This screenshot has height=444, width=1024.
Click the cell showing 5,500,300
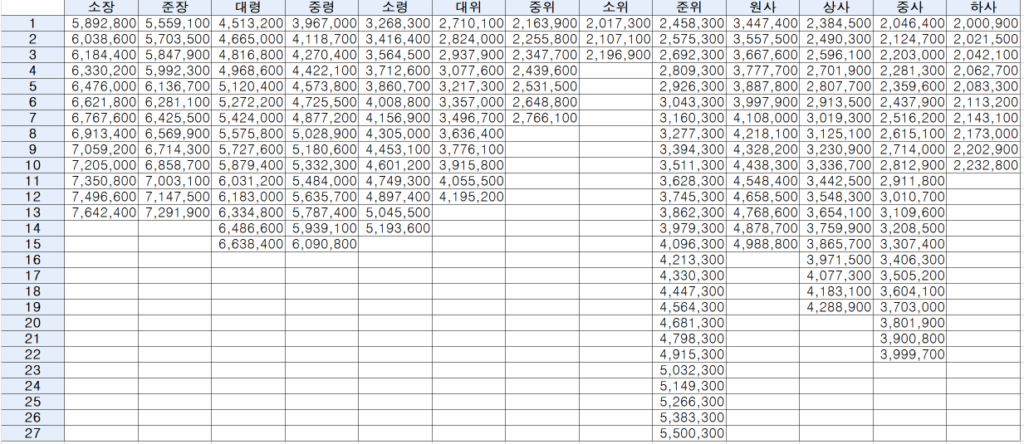coord(692,433)
